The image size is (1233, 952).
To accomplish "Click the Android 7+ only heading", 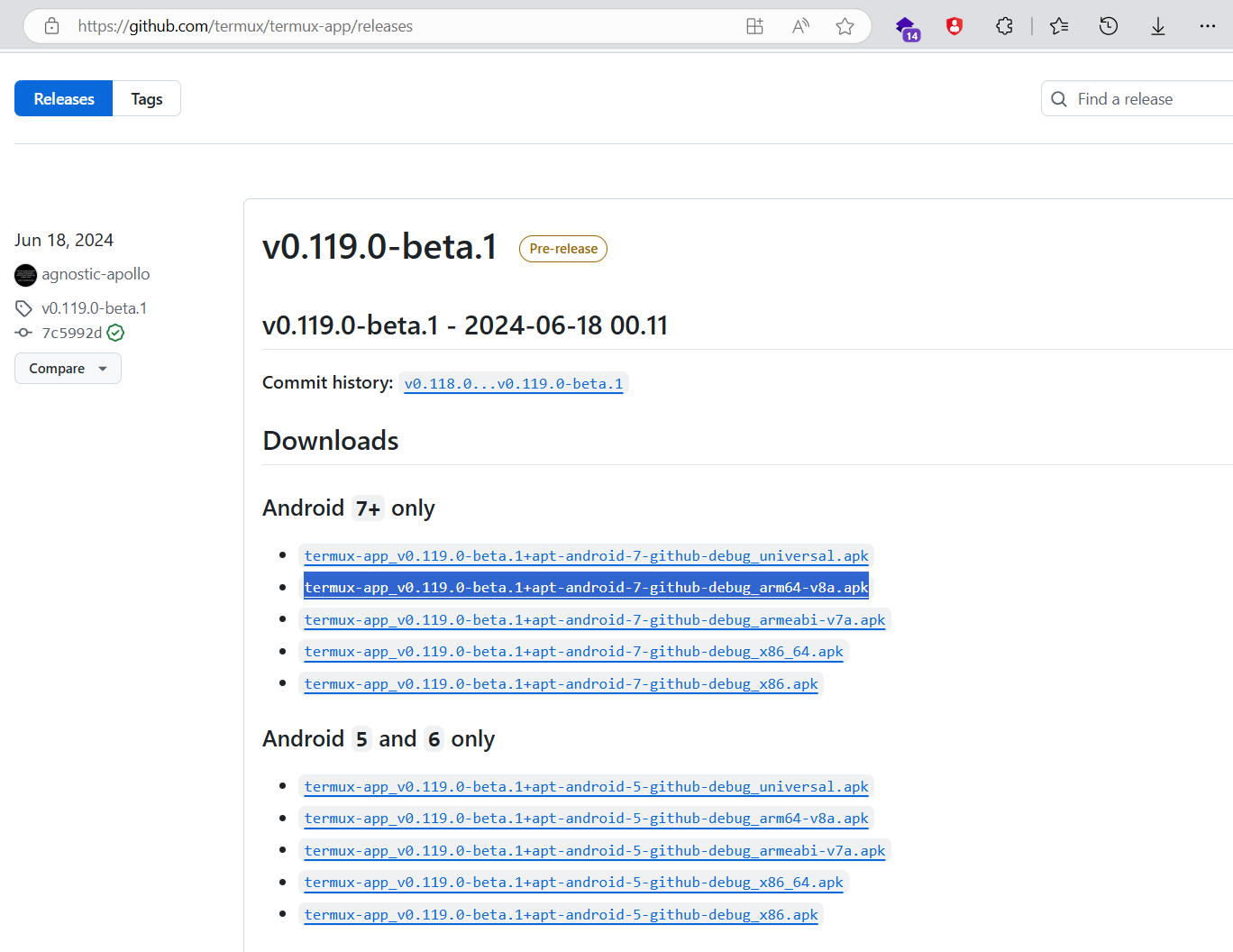I will coord(349,508).
